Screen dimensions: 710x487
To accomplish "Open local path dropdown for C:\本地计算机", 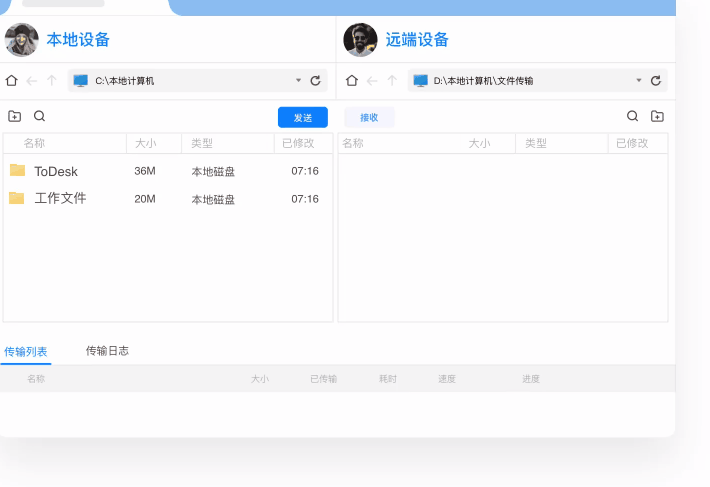I will point(298,80).
